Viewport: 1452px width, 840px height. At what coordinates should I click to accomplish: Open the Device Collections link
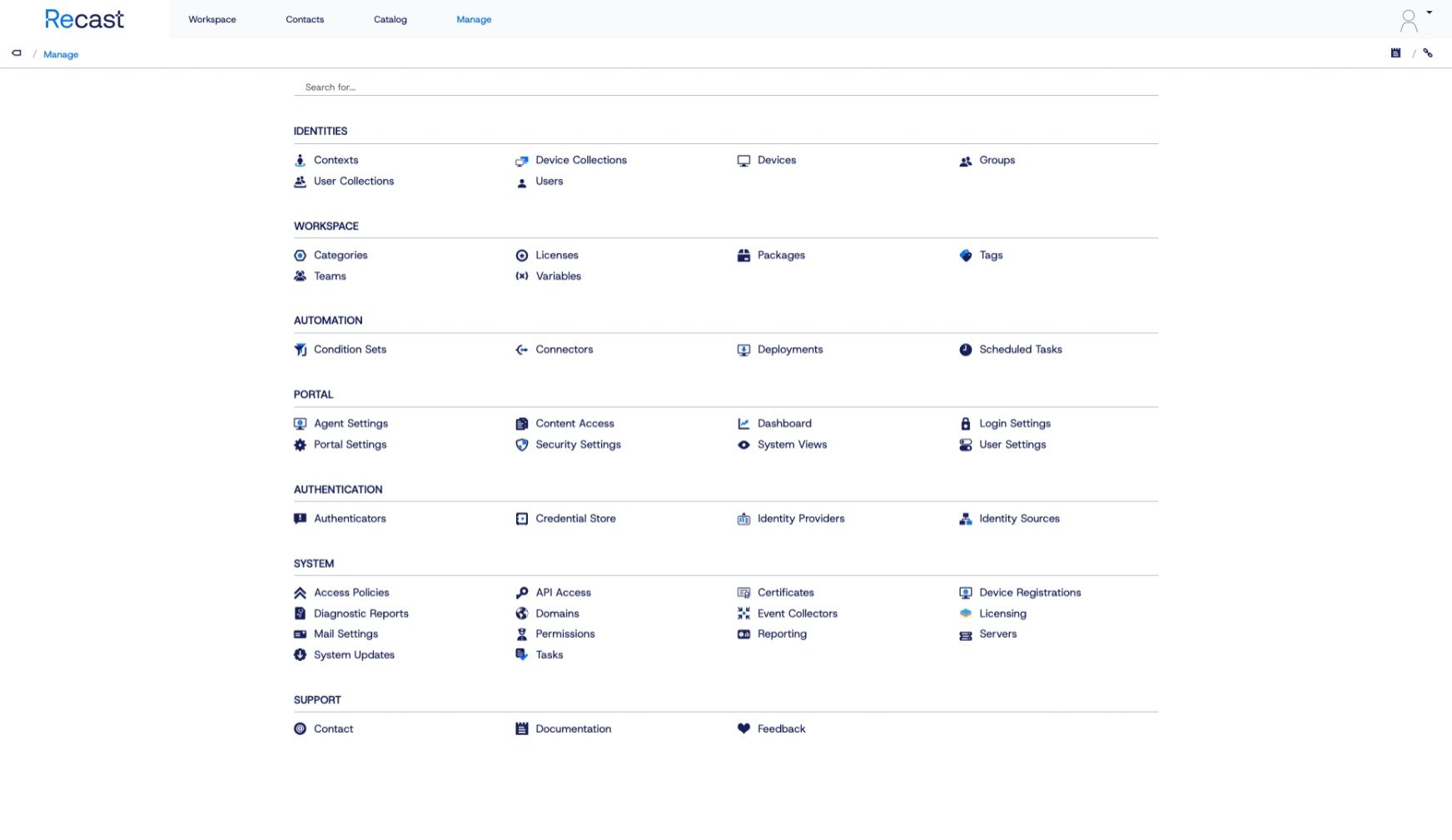[580, 160]
